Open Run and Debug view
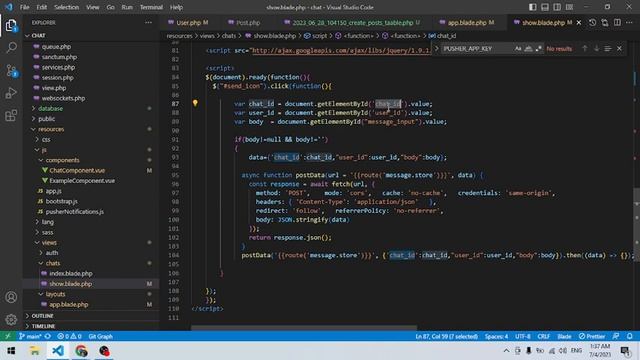This screenshot has height=360, width=640. coord(11,93)
